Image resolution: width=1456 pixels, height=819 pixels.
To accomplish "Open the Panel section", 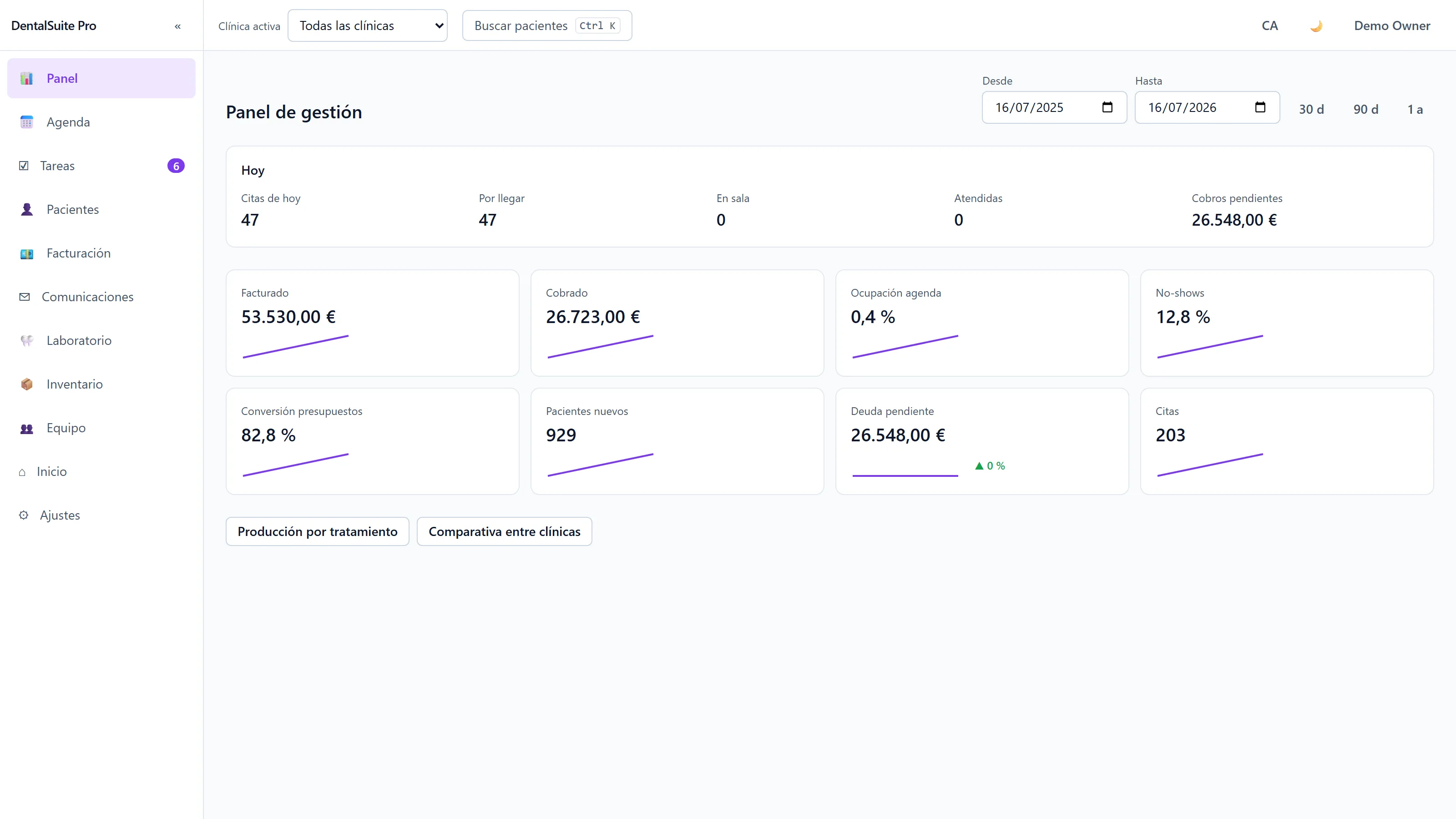I will point(101,79).
